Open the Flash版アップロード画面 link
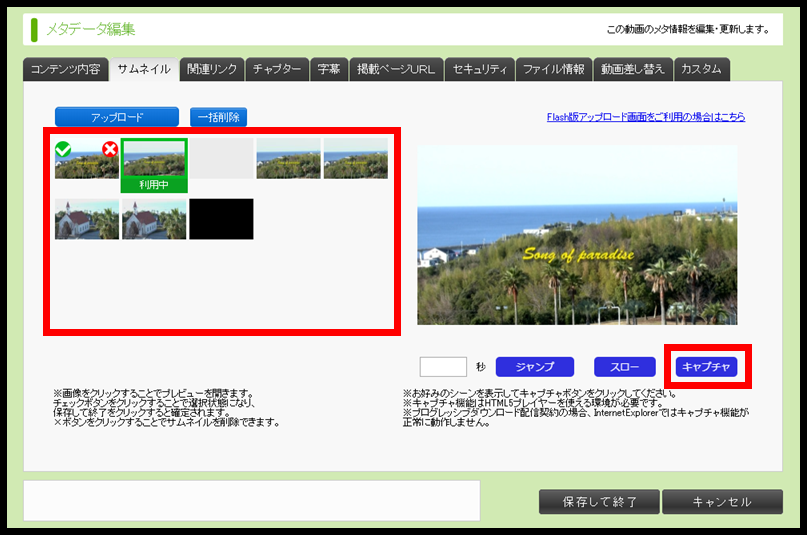 (x=645, y=117)
